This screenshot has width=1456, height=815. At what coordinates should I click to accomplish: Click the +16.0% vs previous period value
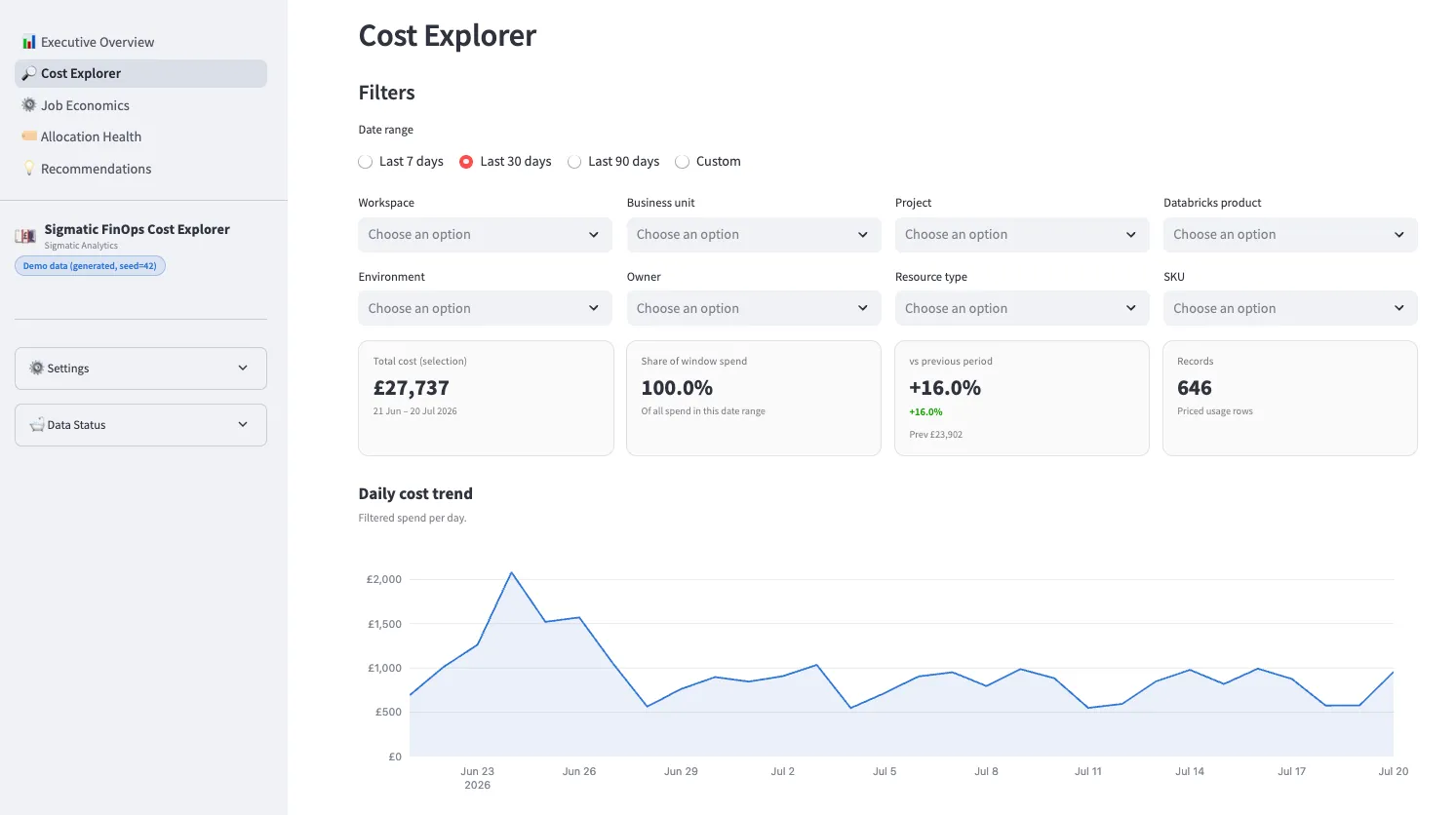point(945,388)
